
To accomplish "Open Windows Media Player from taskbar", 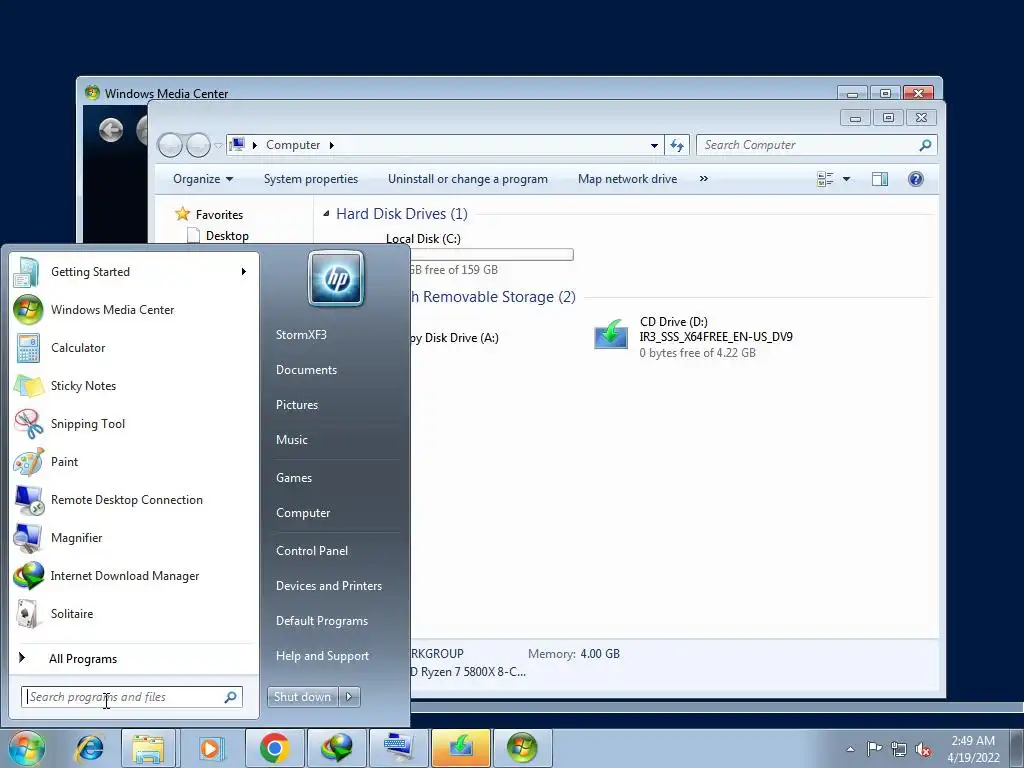I will pos(210,748).
